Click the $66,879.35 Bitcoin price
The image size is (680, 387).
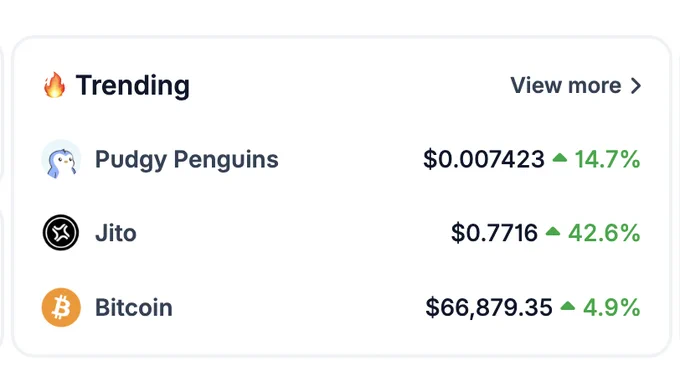pyautogui.click(x=489, y=308)
